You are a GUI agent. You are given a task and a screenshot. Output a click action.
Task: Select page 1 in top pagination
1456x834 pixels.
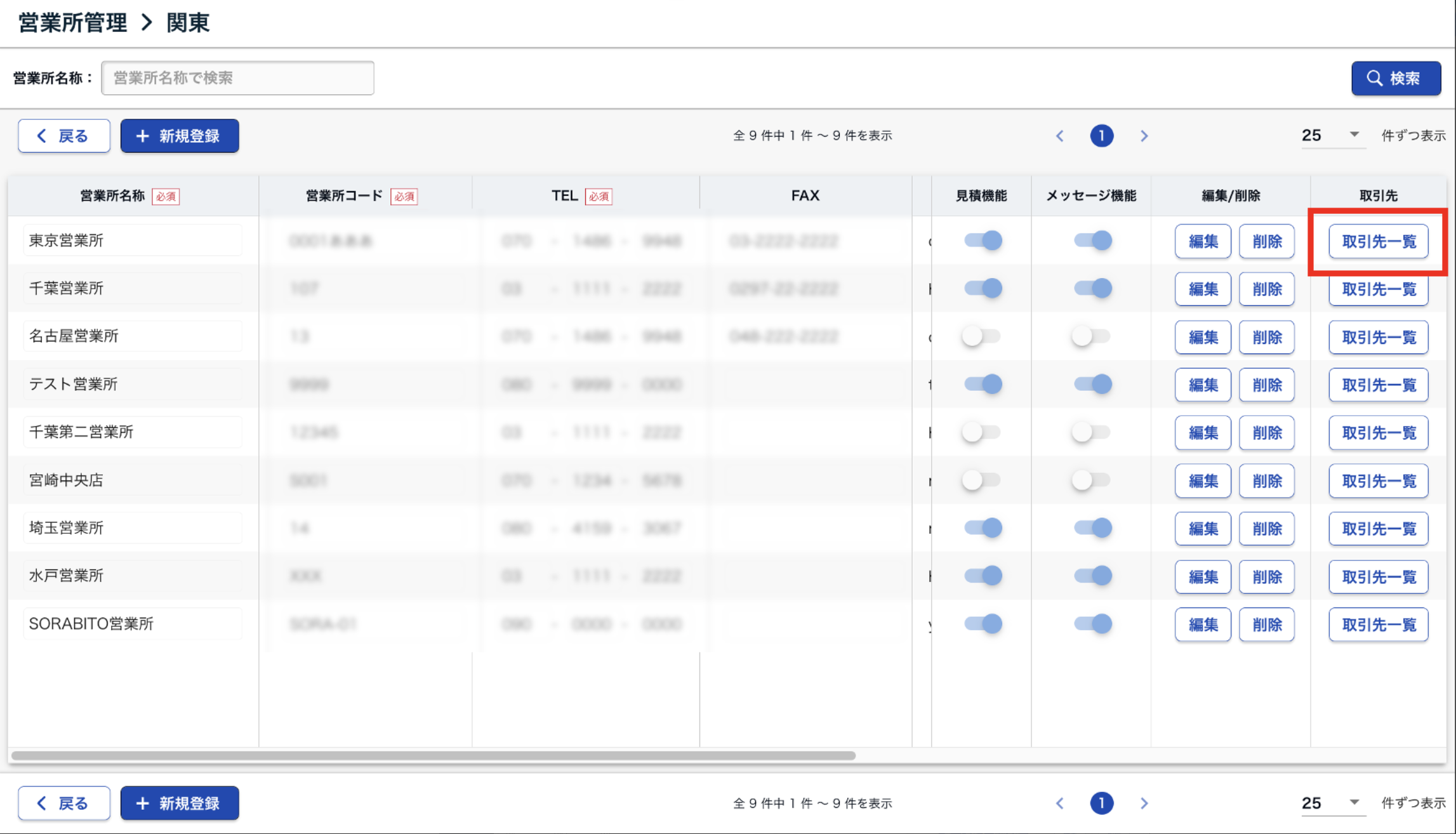(1101, 136)
